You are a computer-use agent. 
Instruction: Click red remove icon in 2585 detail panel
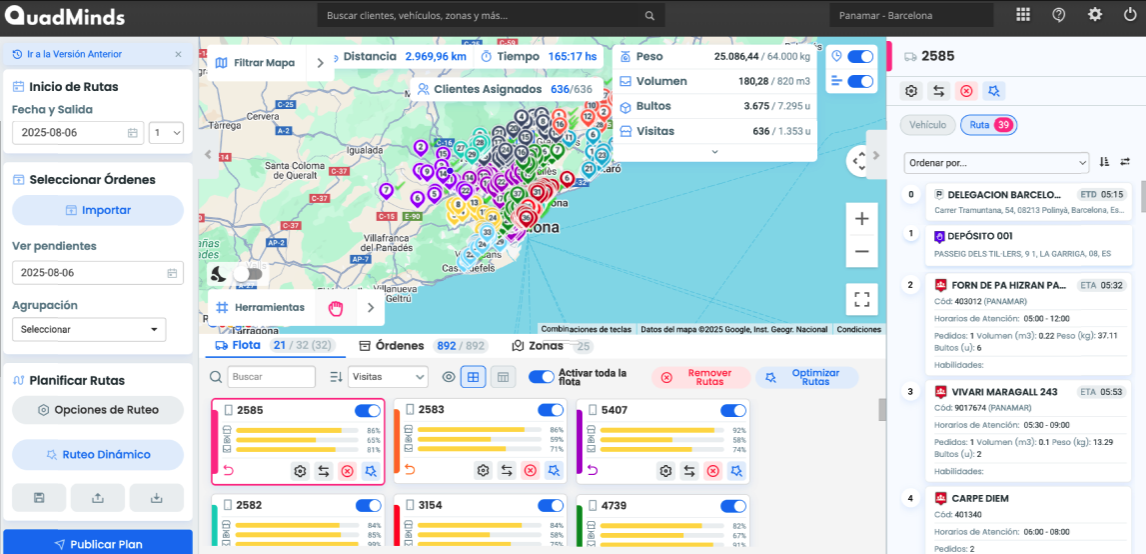[x=966, y=91]
